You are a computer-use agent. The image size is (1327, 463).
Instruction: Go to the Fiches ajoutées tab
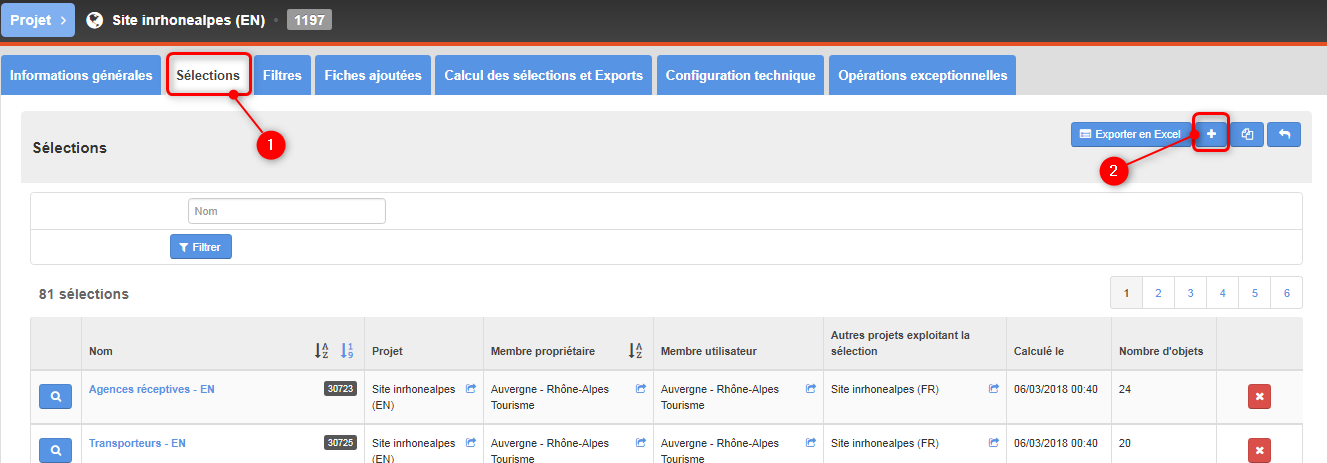[373, 75]
